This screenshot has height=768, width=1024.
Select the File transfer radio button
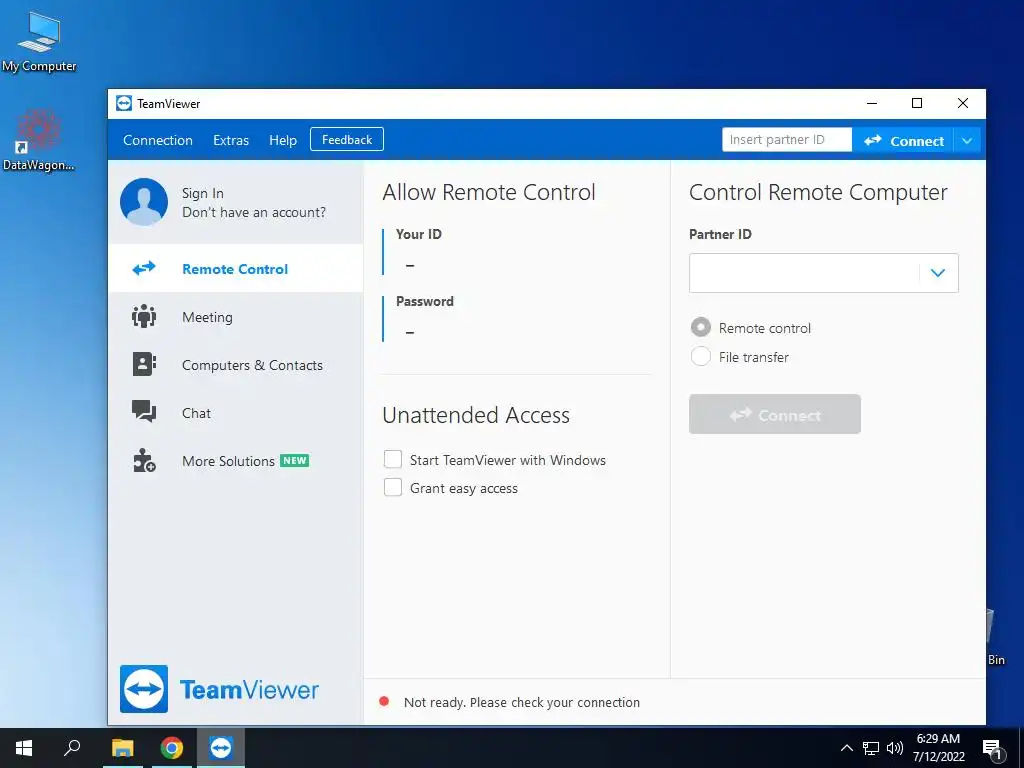(x=701, y=356)
